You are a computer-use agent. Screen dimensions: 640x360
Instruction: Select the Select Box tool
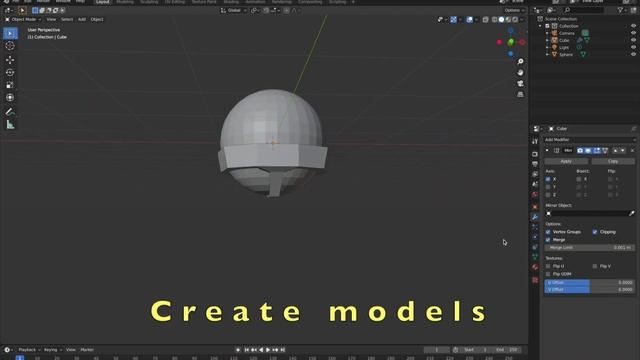(10, 33)
